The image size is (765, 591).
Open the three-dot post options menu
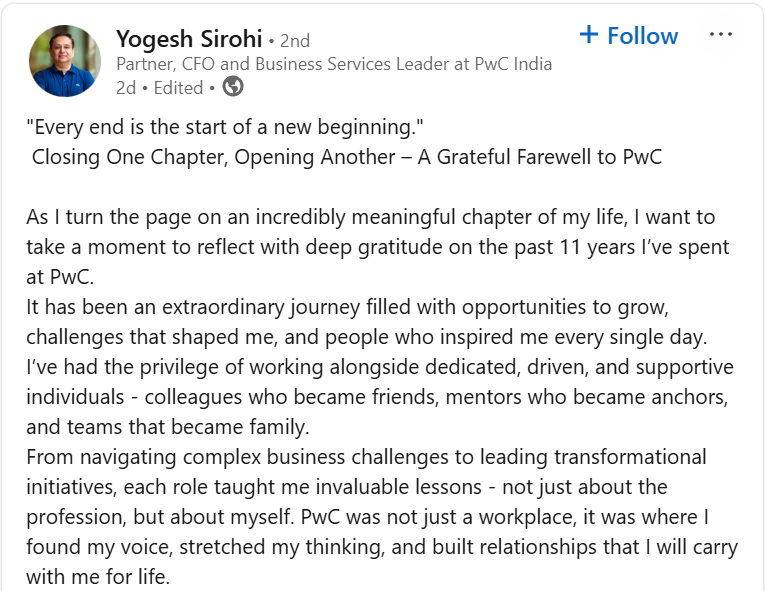[x=721, y=35]
